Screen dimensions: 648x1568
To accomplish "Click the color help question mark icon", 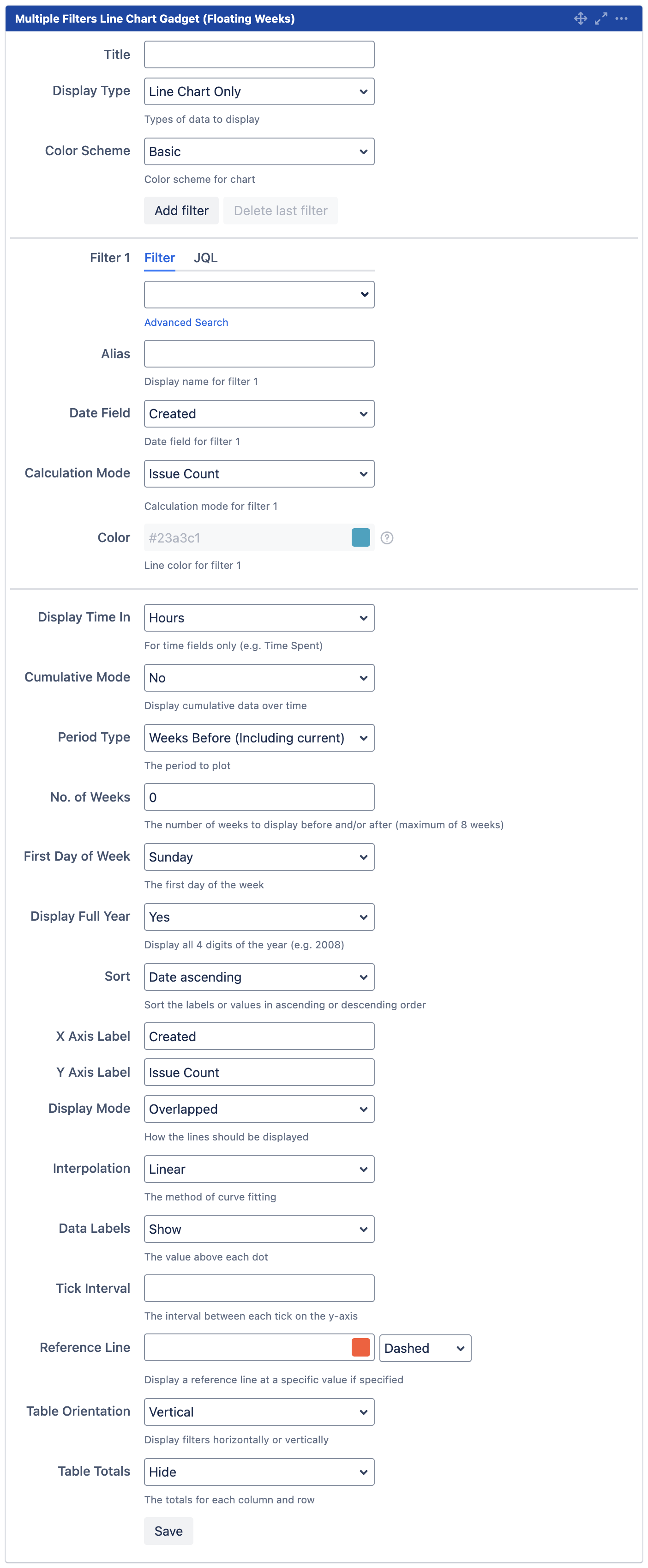I will coord(387,537).
